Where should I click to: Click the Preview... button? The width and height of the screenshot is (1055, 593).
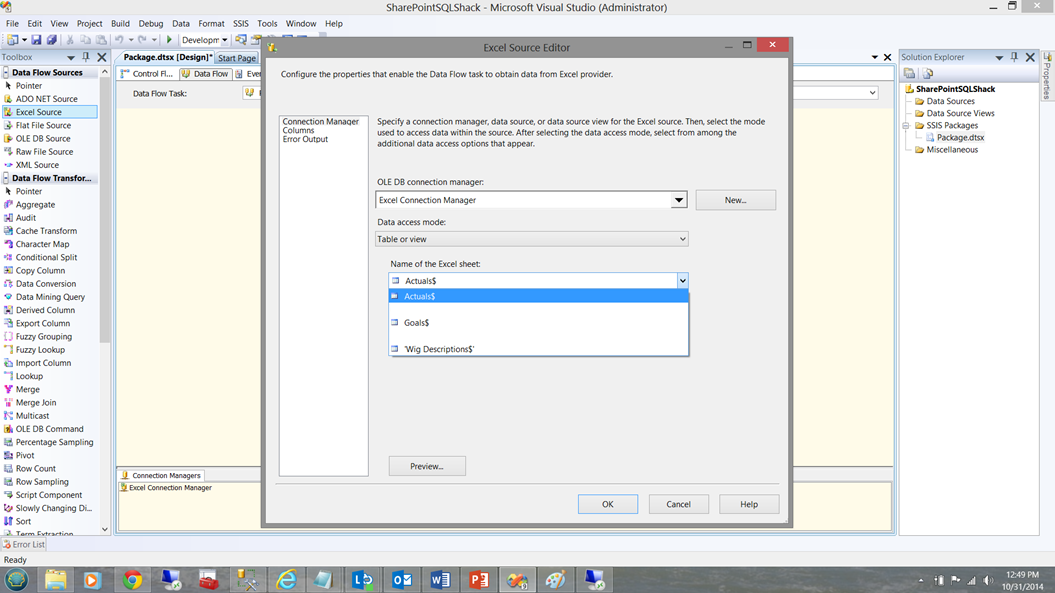coord(427,466)
